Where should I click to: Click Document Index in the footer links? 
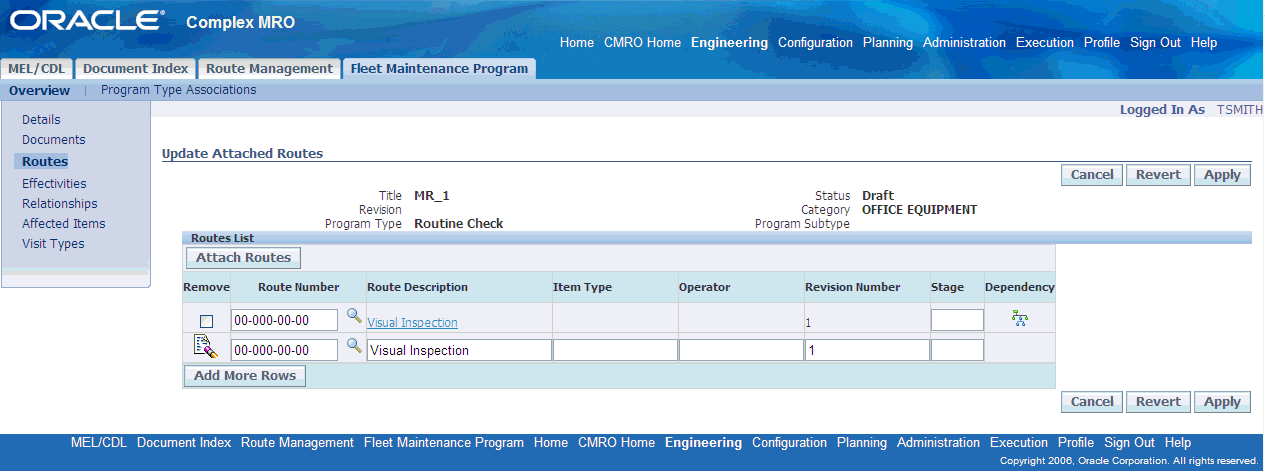[x=184, y=443]
